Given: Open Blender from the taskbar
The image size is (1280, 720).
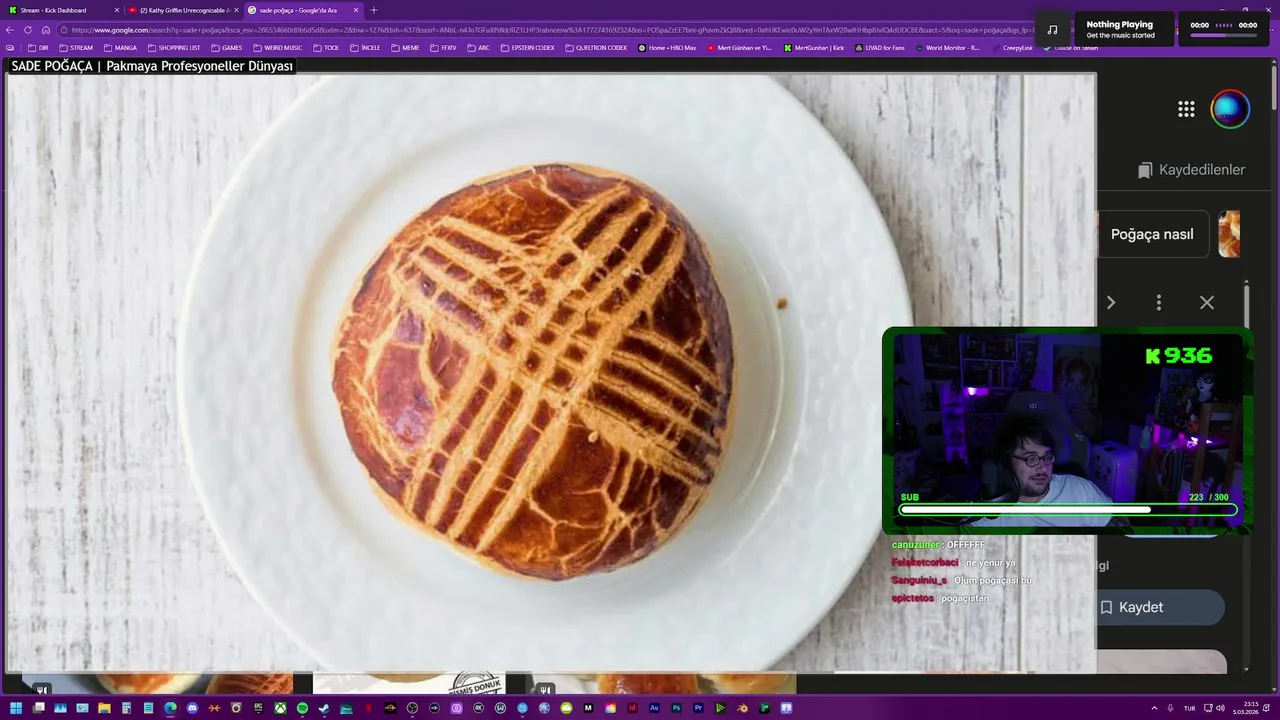Looking at the screenshot, I should (x=742, y=708).
